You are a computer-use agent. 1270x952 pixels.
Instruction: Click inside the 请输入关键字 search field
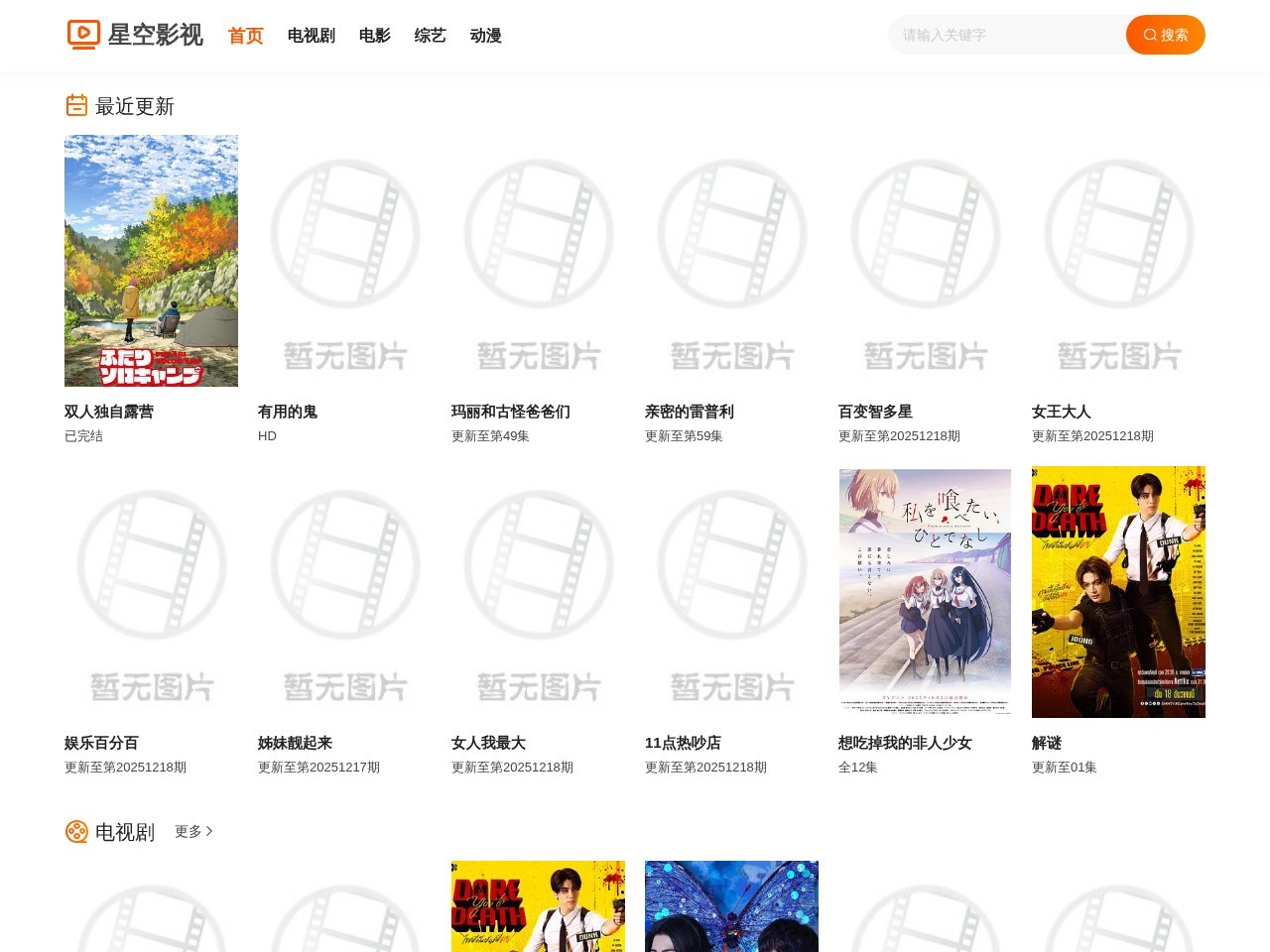(x=1002, y=34)
